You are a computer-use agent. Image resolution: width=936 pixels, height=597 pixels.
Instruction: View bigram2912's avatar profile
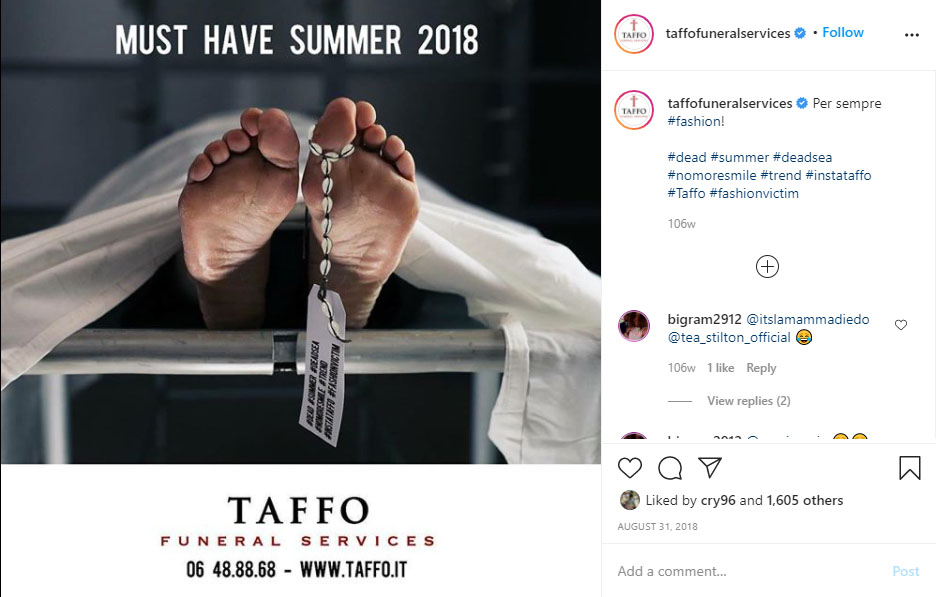click(x=634, y=326)
